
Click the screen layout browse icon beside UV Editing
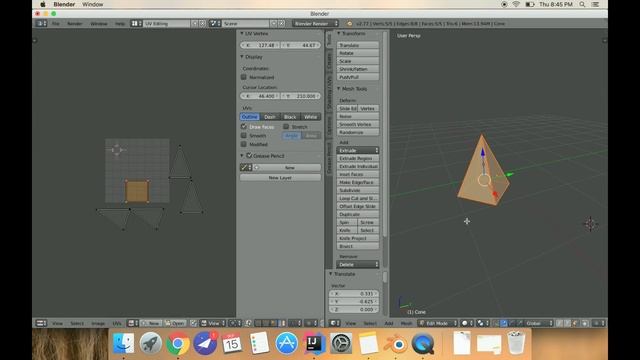[136, 24]
